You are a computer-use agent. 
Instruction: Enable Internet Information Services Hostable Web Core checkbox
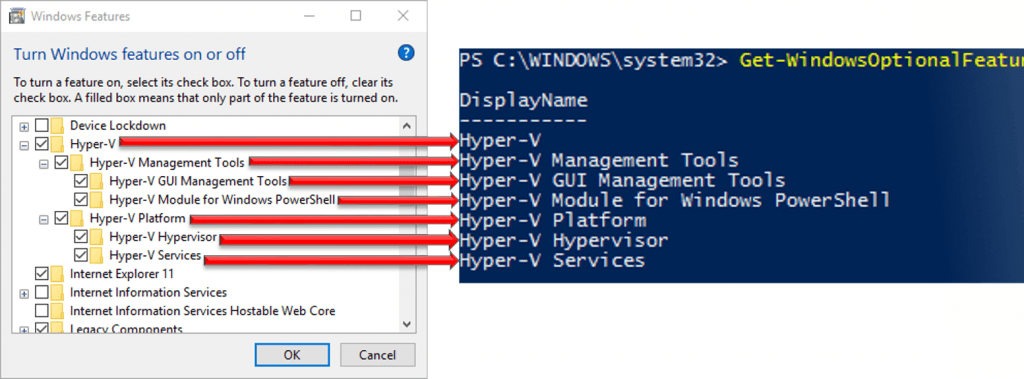point(42,311)
